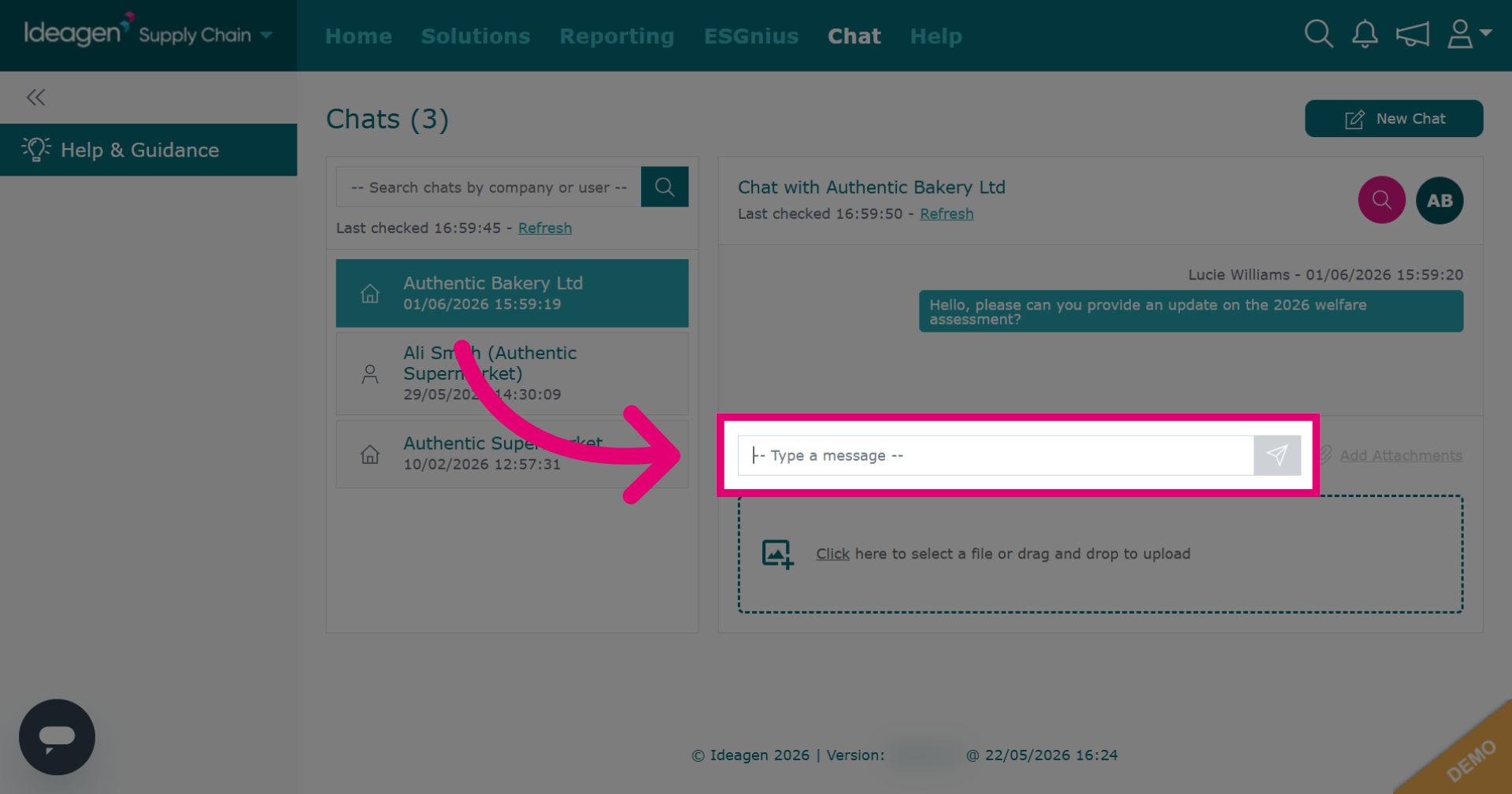Click the chat list search button
This screenshot has height=794, width=1512.
pos(665,187)
